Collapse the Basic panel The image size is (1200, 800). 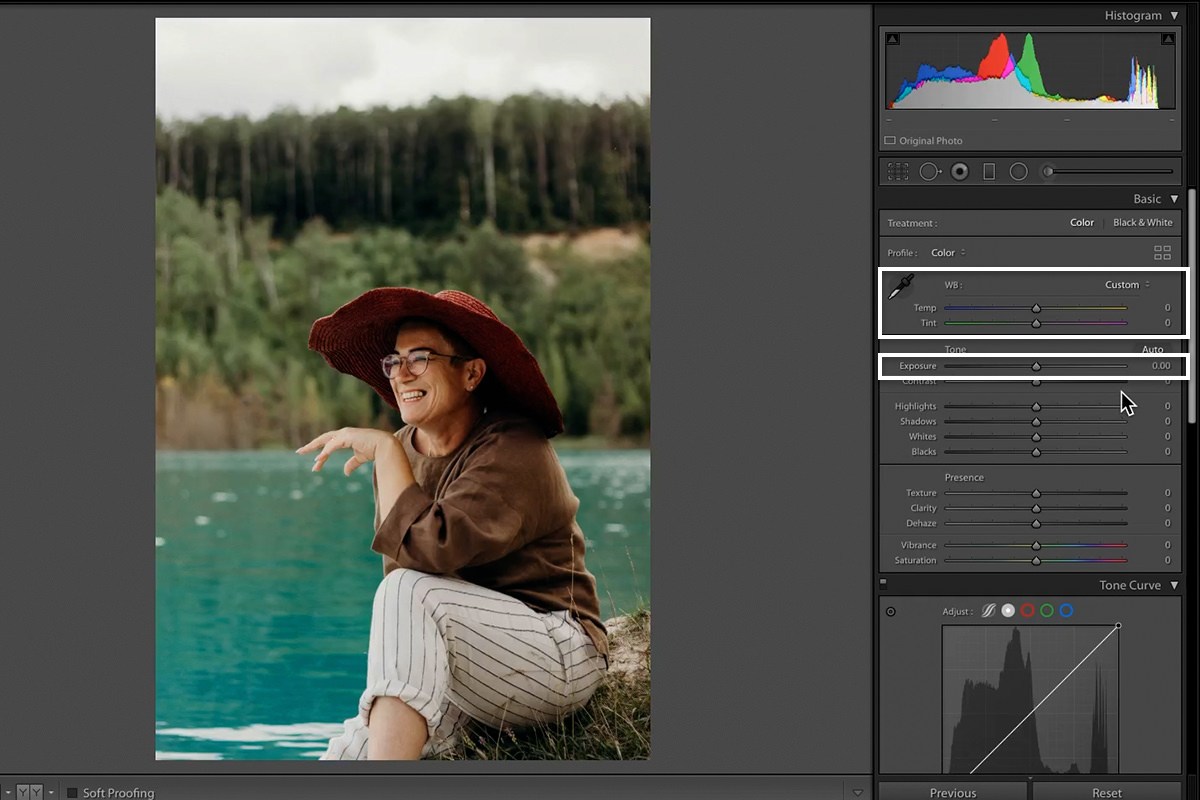(x=1174, y=199)
